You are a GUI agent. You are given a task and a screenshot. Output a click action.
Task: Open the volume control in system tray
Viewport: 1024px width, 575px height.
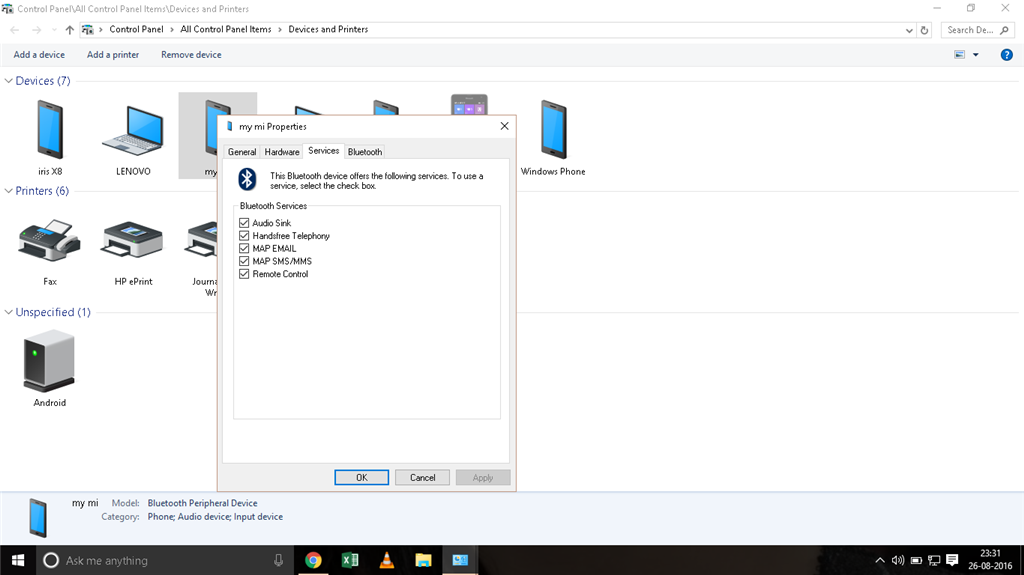coord(898,560)
